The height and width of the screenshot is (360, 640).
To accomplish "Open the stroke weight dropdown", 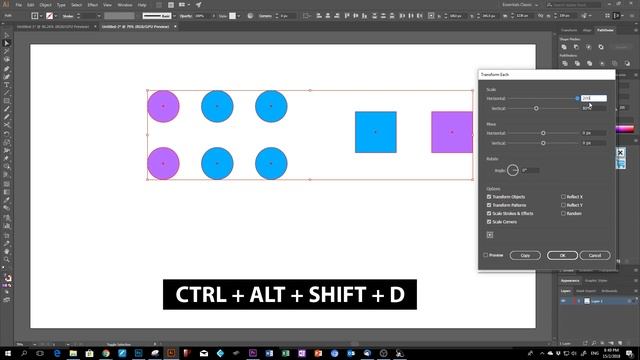I will pyautogui.click(x=99, y=16).
